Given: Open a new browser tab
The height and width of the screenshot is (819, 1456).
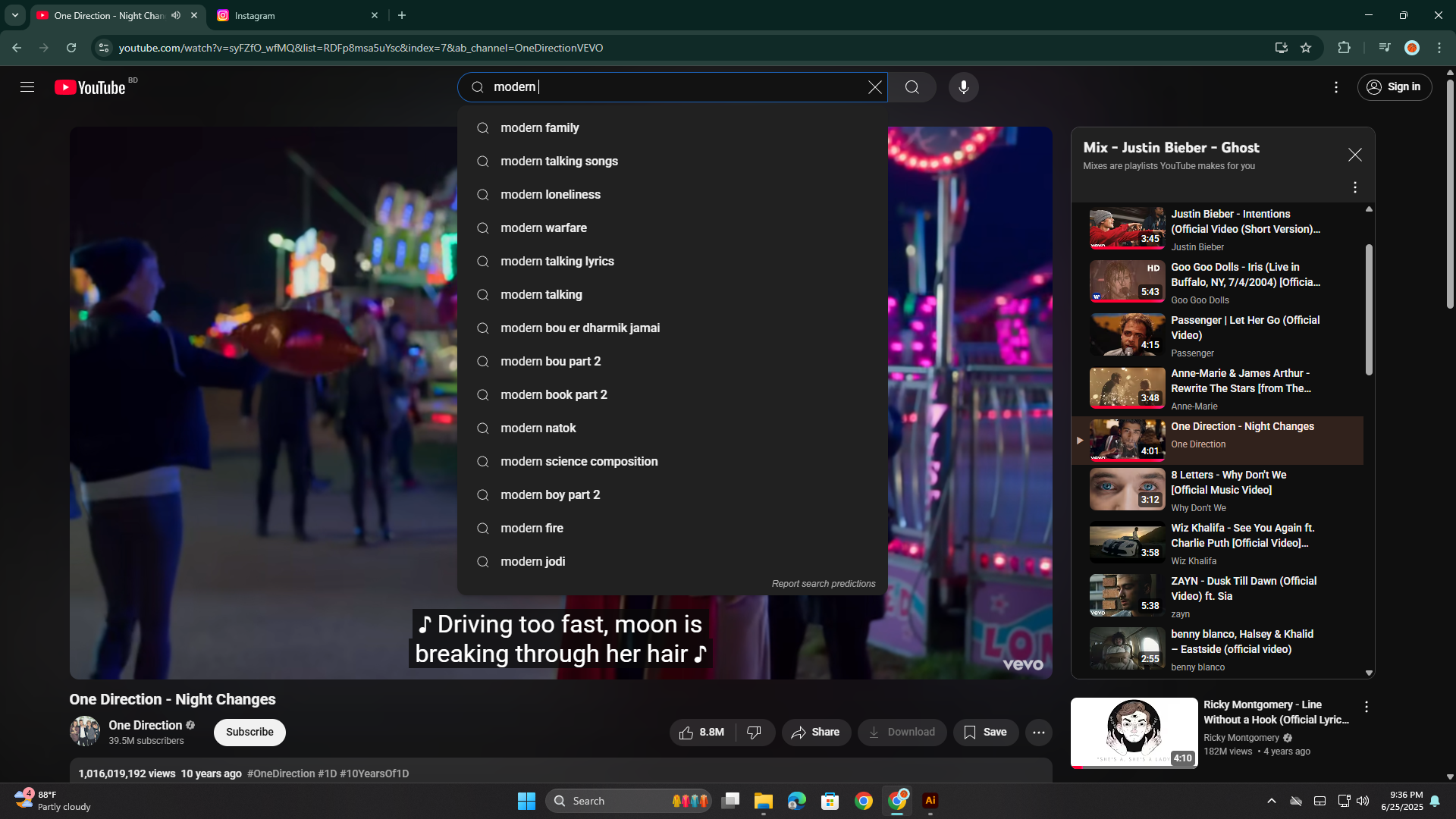Looking at the screenshot, I should click(402, 15).
